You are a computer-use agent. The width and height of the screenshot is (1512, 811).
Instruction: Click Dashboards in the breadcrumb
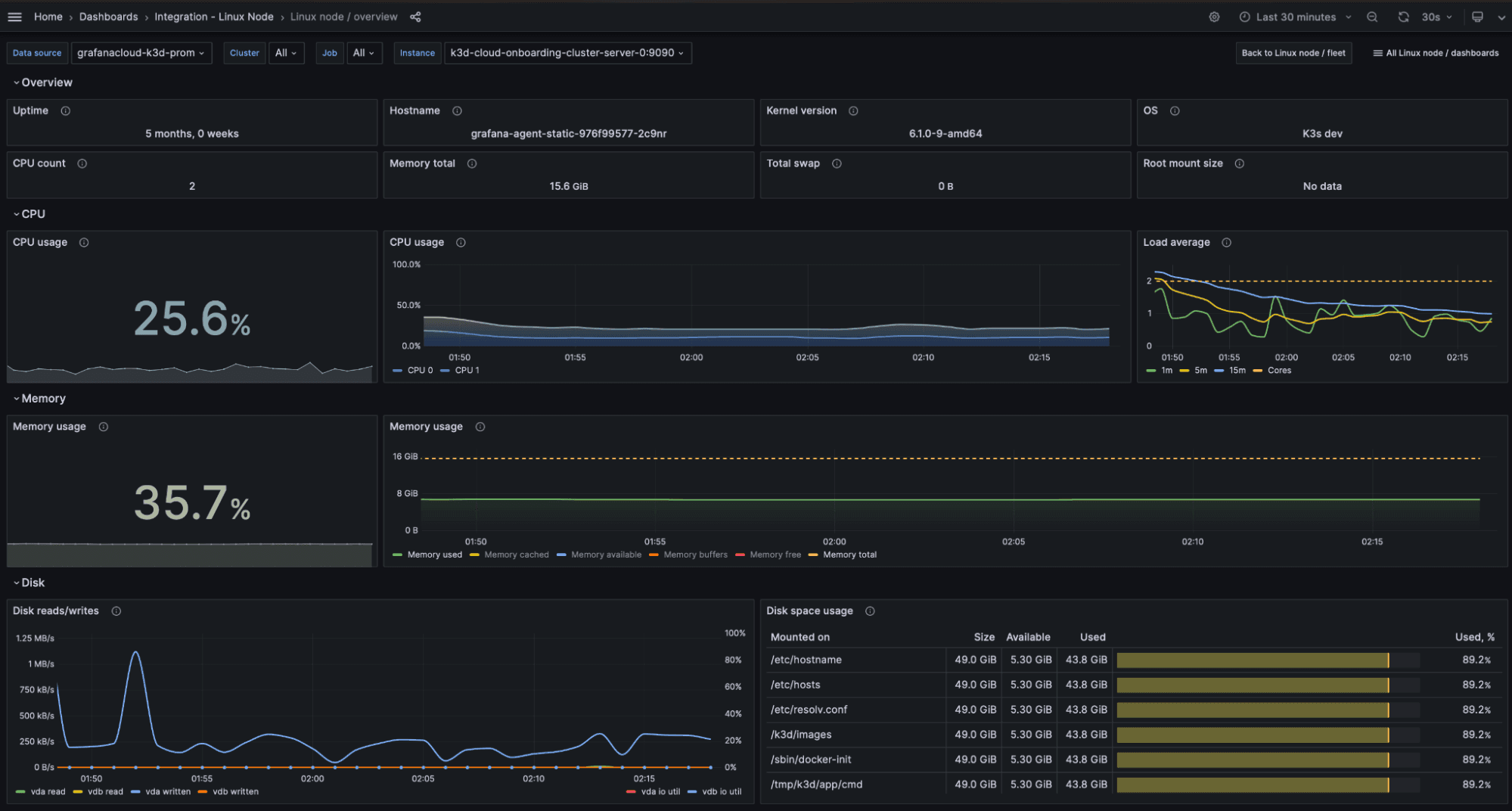(108, 16)
